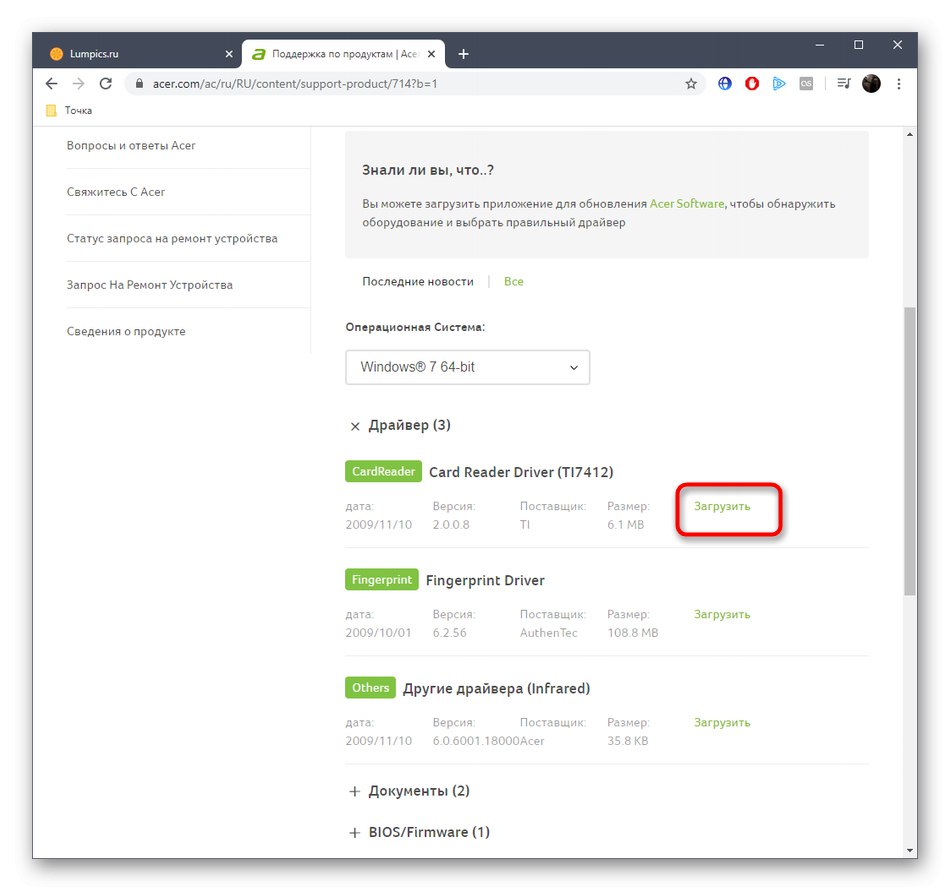Open the blue globe browser extension
The image size is (950, 891).
[725, 84]
